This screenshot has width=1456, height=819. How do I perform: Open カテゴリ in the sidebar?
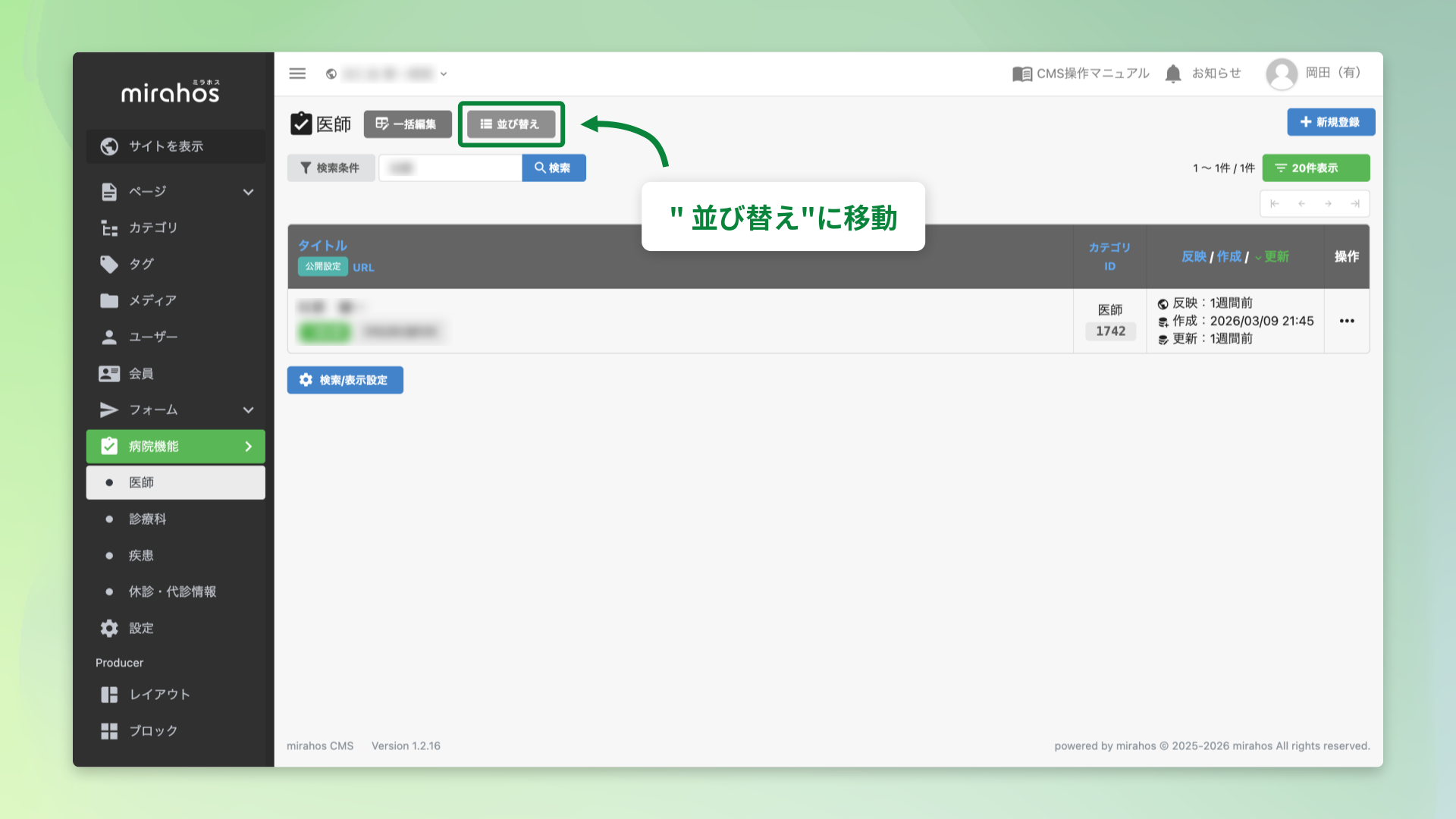click(176, 227)
